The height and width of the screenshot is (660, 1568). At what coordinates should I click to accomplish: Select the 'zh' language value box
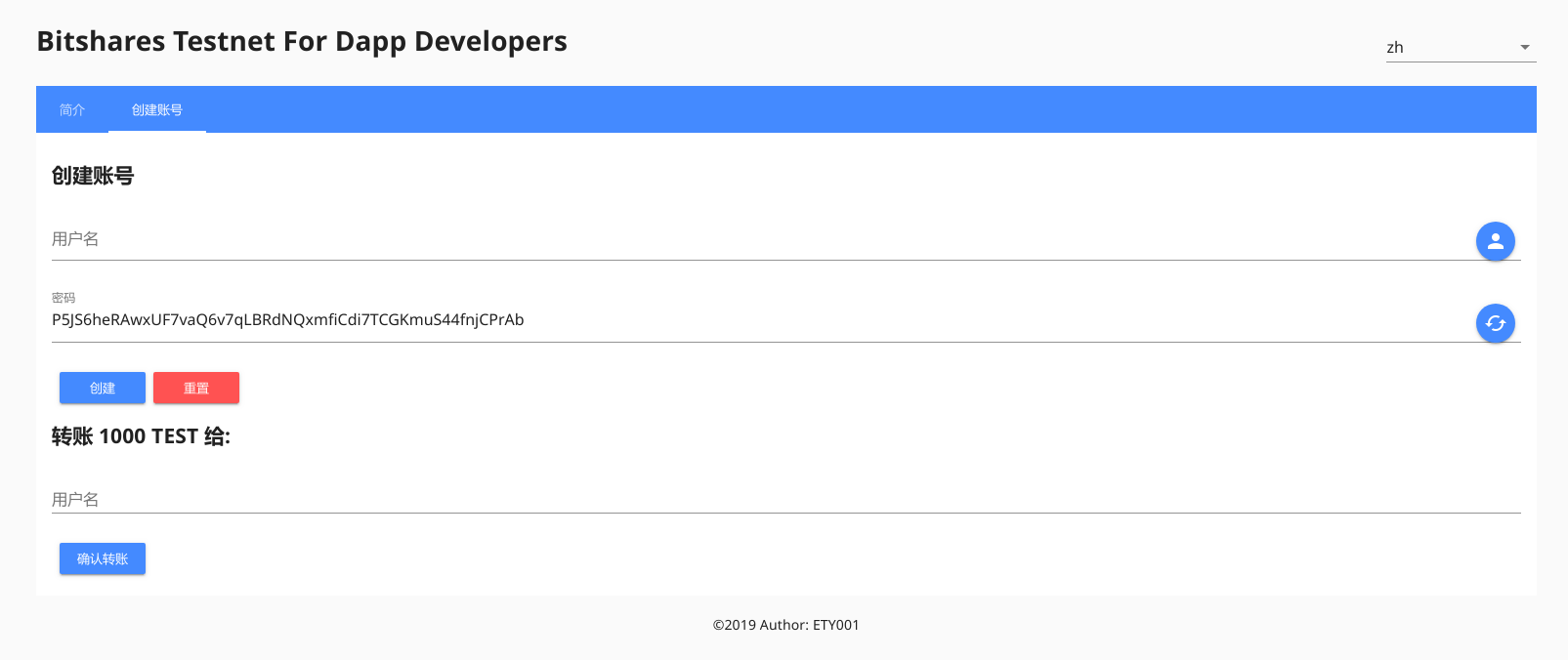(1461, 47)
